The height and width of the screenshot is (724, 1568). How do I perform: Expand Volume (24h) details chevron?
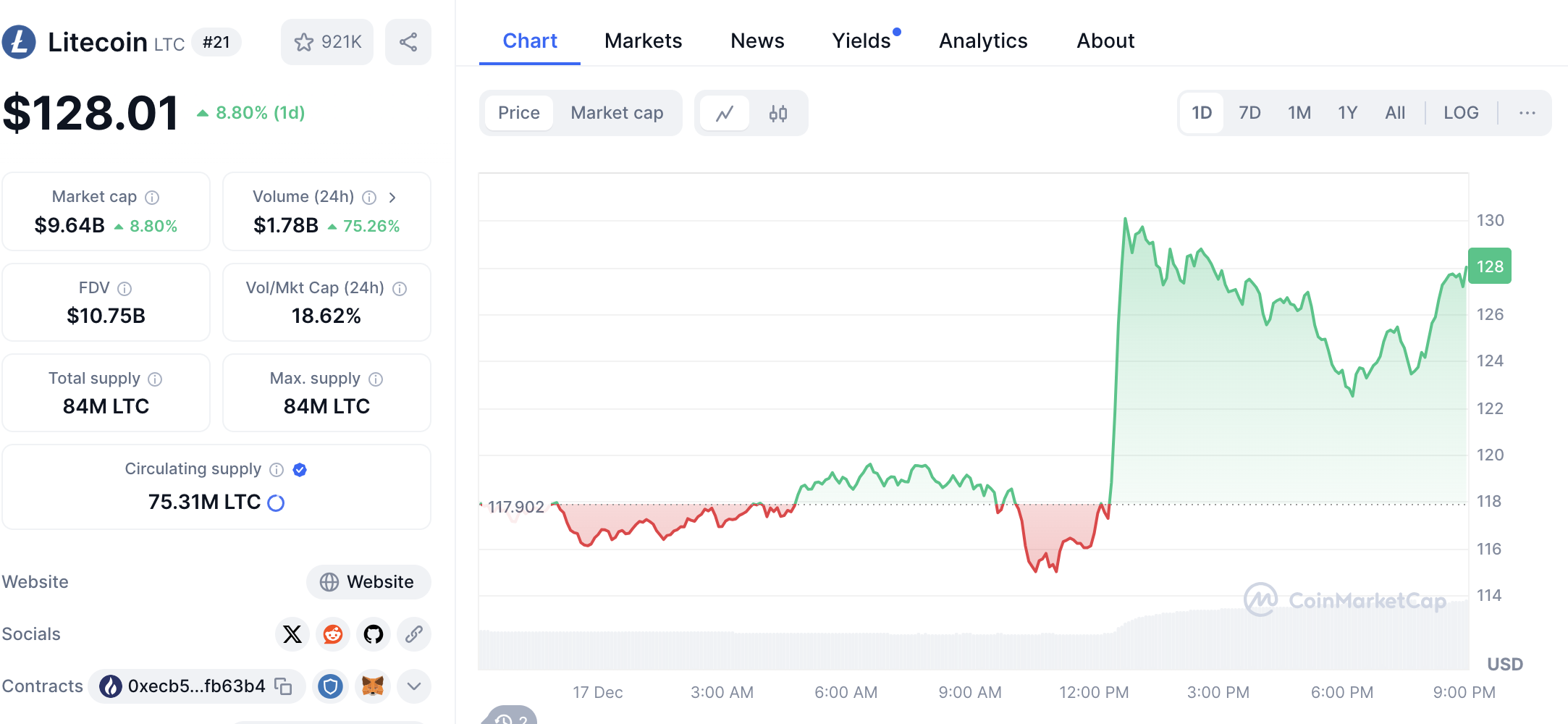tap(392, 198)
